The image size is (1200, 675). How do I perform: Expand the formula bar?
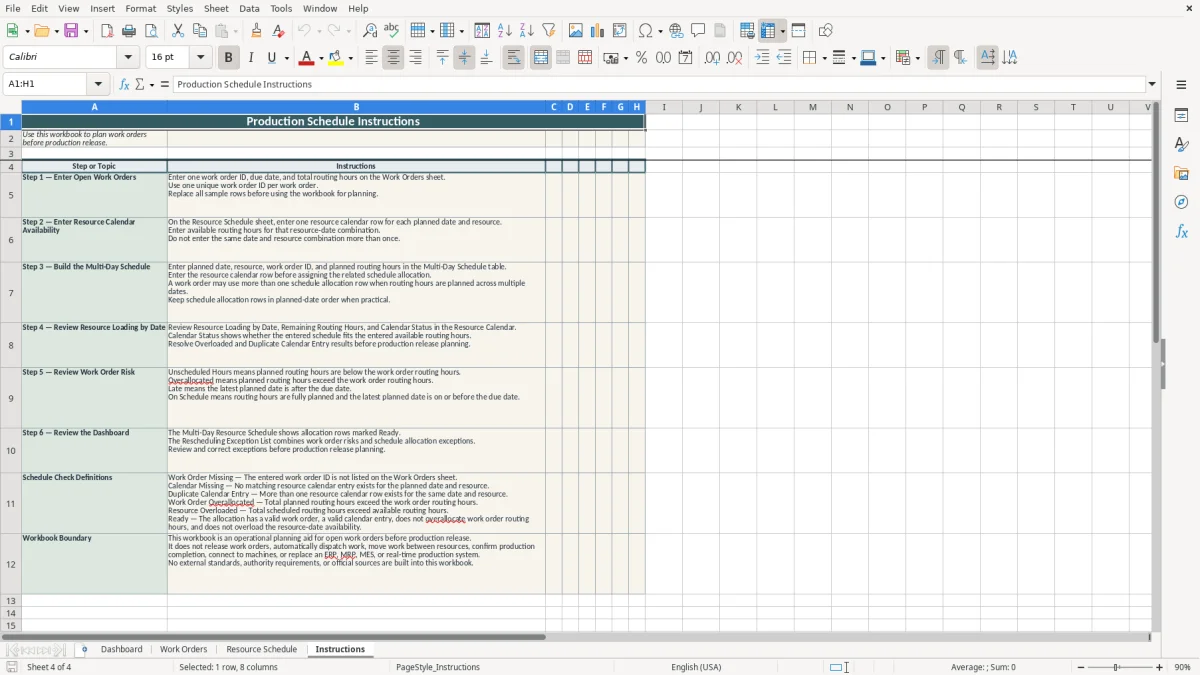pos(1152,84)
